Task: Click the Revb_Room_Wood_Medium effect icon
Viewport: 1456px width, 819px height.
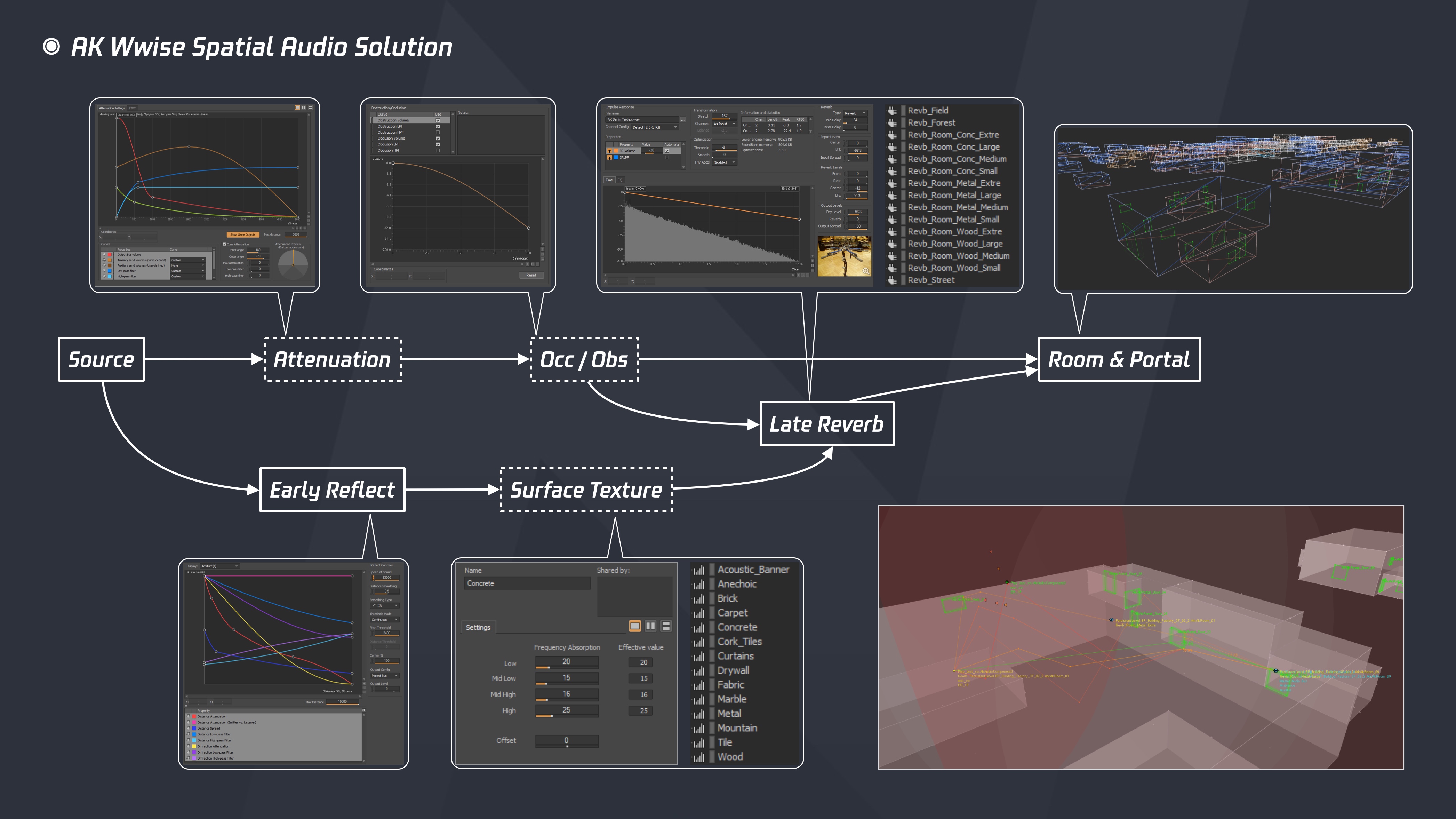Action: point(893,255)
